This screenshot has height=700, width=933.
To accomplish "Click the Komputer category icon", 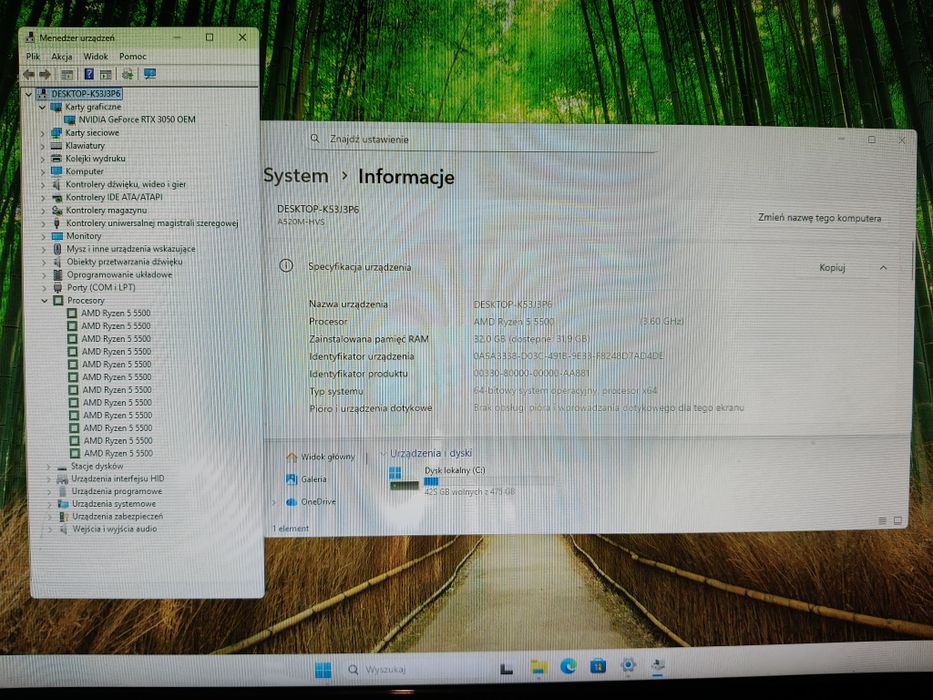I will click(57, 171).
